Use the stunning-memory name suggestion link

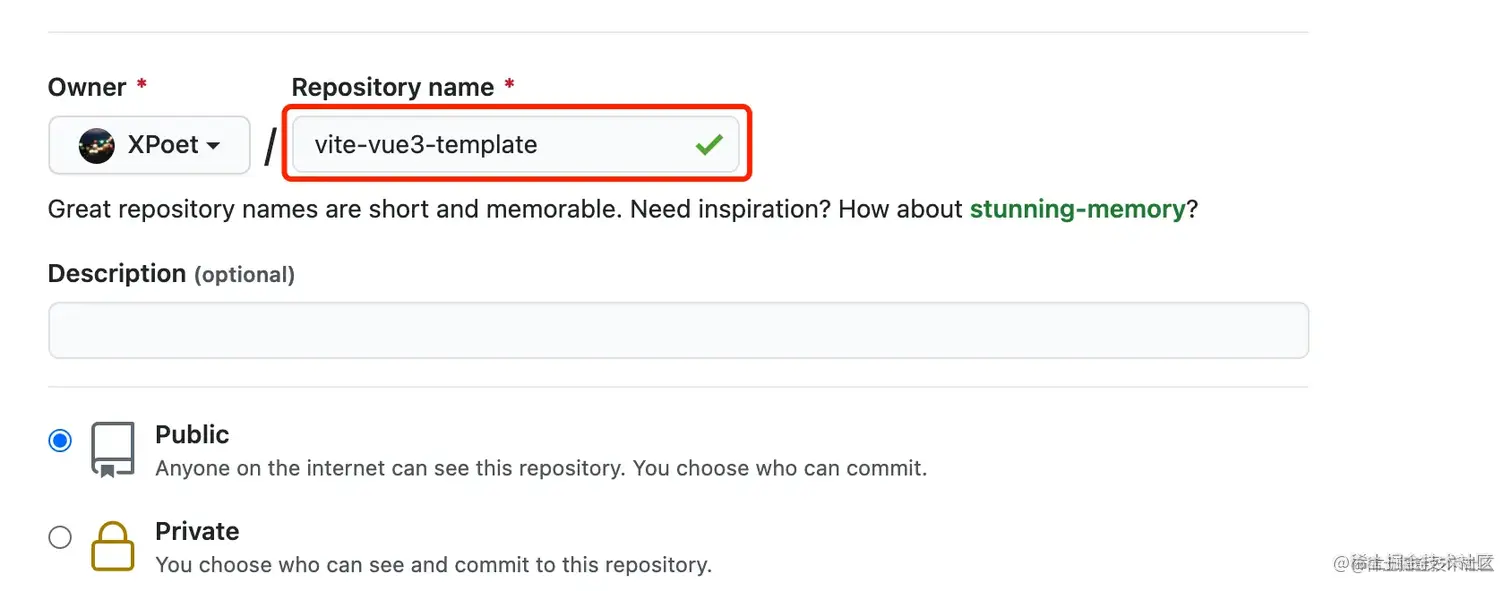[x=1077, y=210]
